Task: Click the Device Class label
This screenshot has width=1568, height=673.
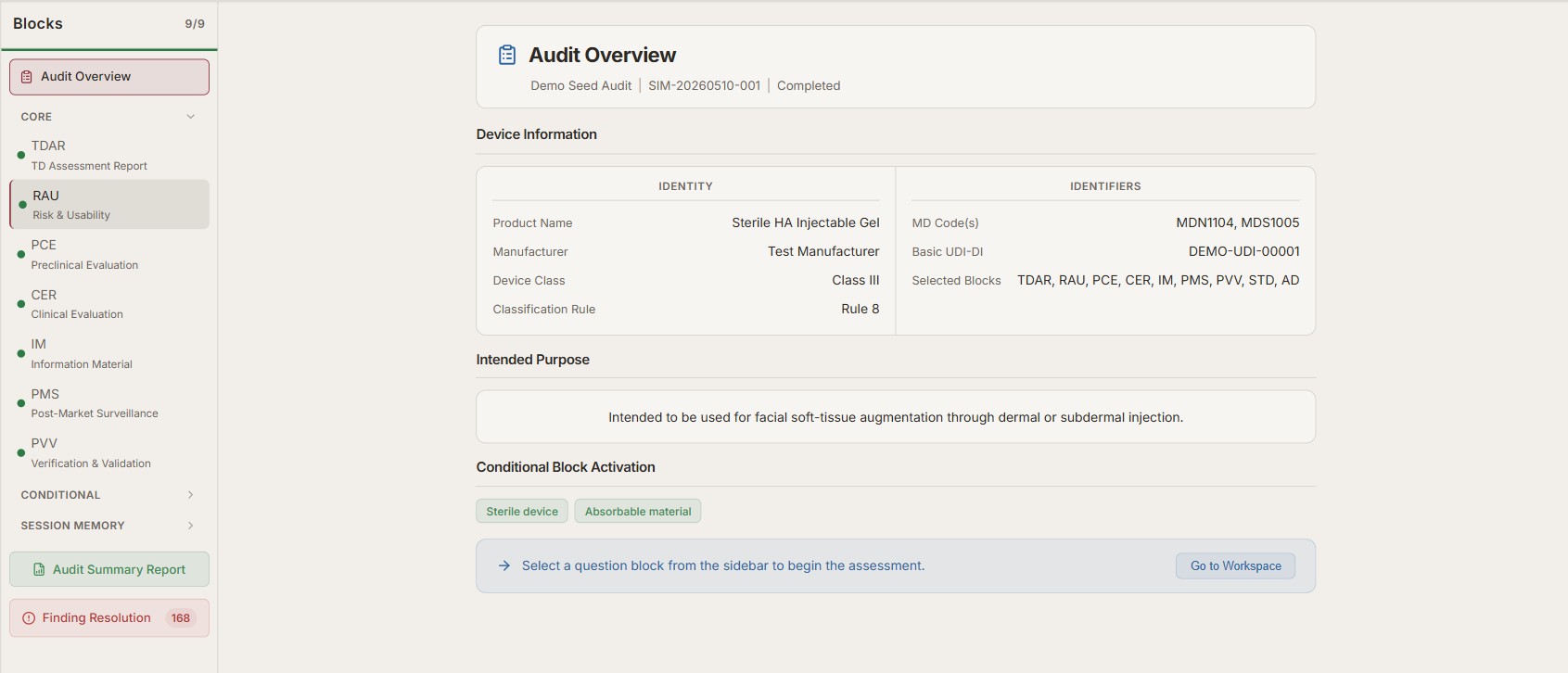Action: click(529, 281)
